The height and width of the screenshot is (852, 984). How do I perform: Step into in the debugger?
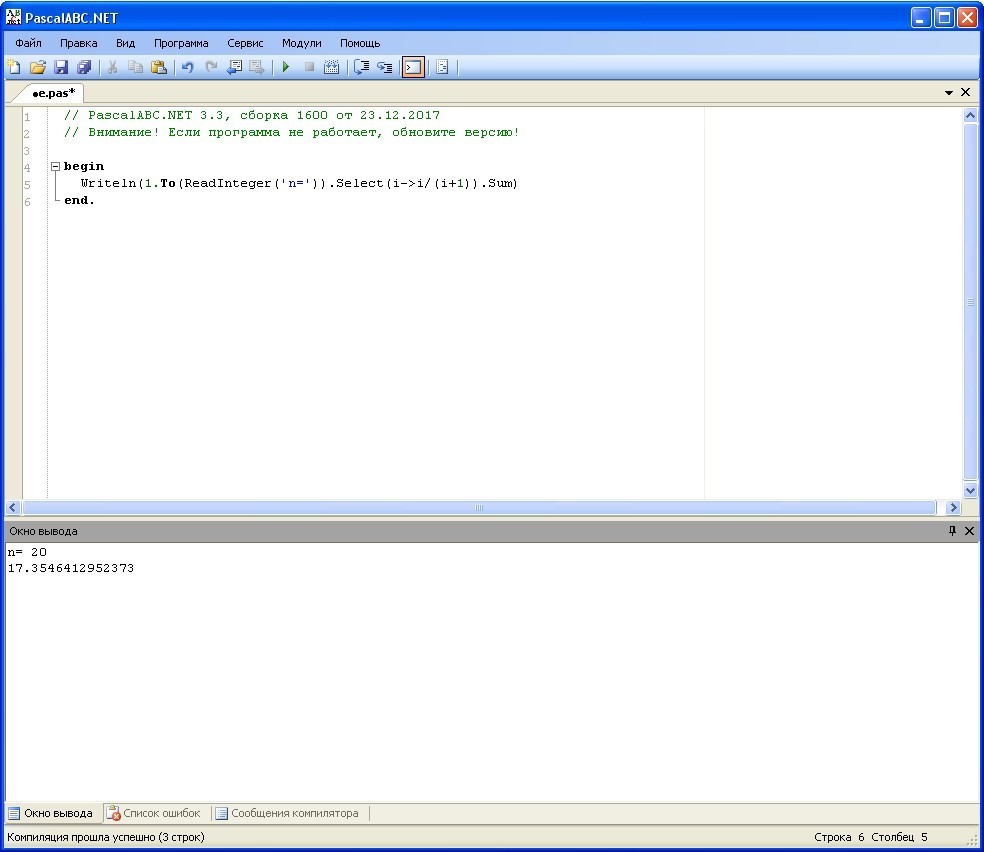pyautogui.click(x=385, y=67)
